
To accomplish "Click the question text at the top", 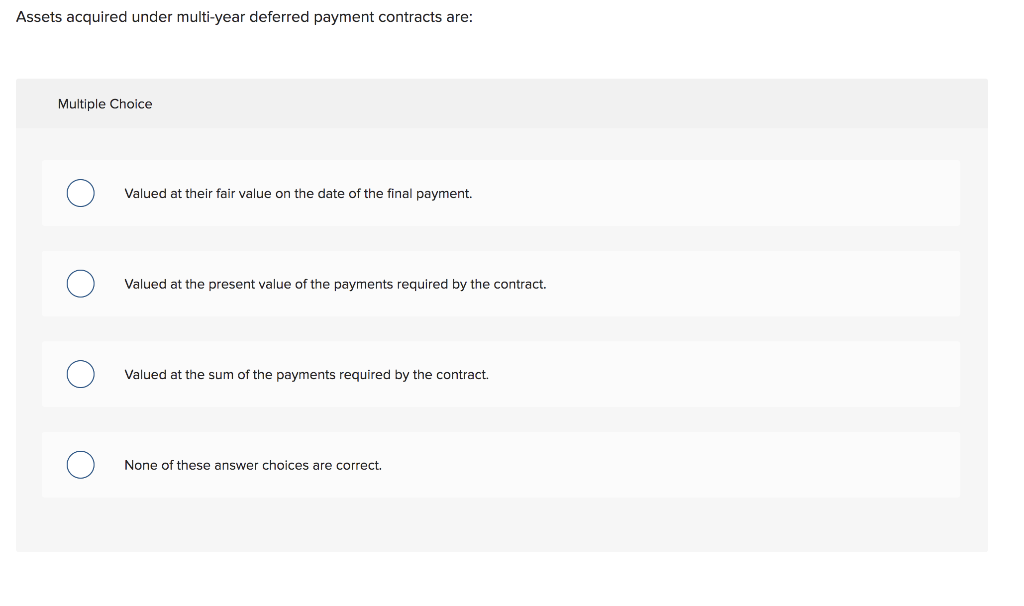I will click(x=244, y=17).
